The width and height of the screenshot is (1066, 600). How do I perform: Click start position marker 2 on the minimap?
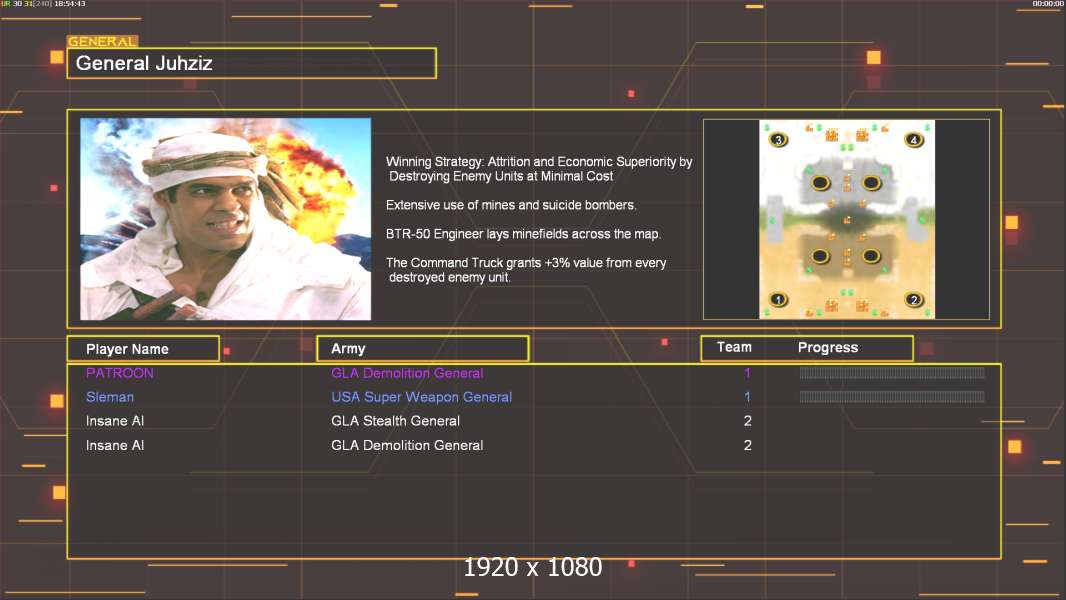coord(914,299)
